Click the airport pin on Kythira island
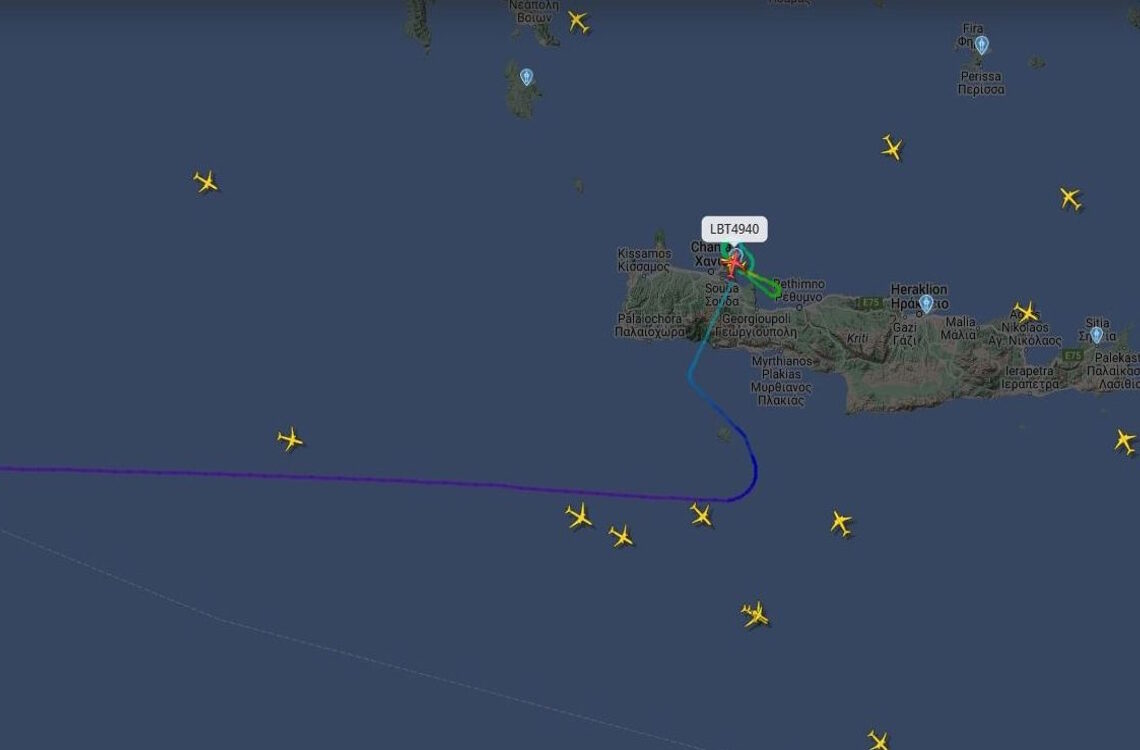This screenshot has height=750, width=1140. pos(526,76)
